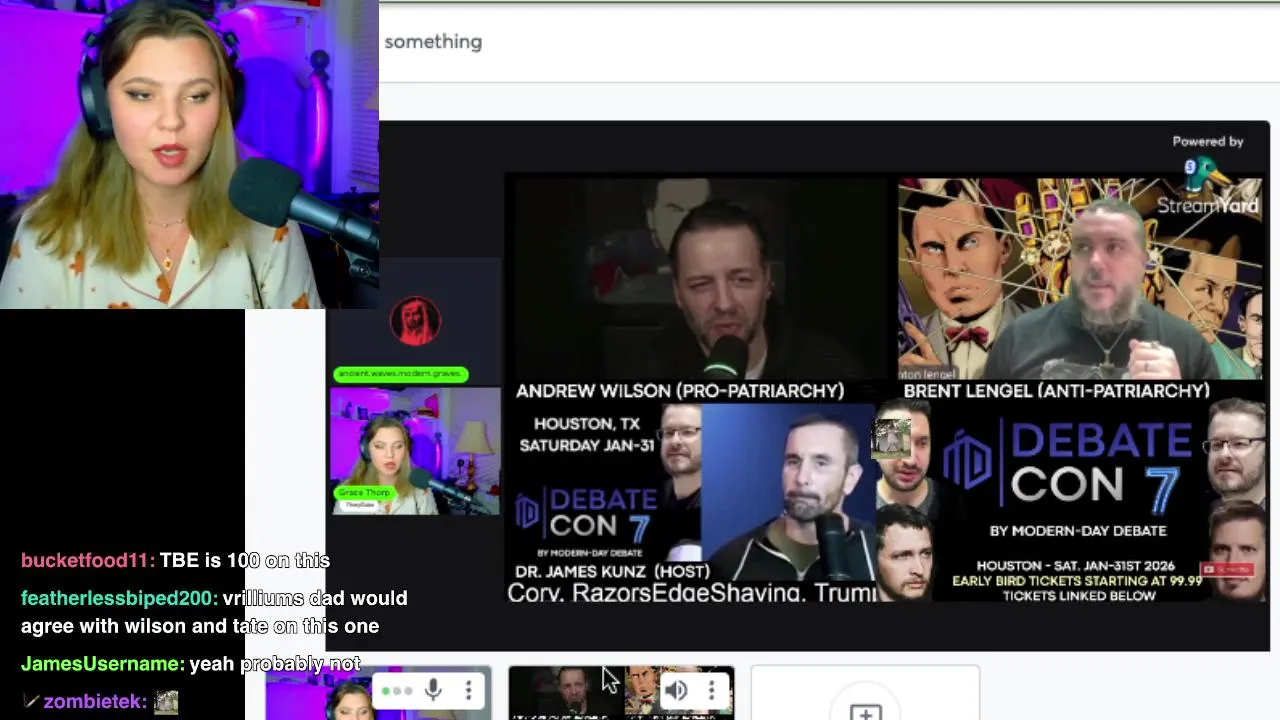Click the 'something' text at top
Viewport: 1280px width, 720px height.
(x=433, y=42)
